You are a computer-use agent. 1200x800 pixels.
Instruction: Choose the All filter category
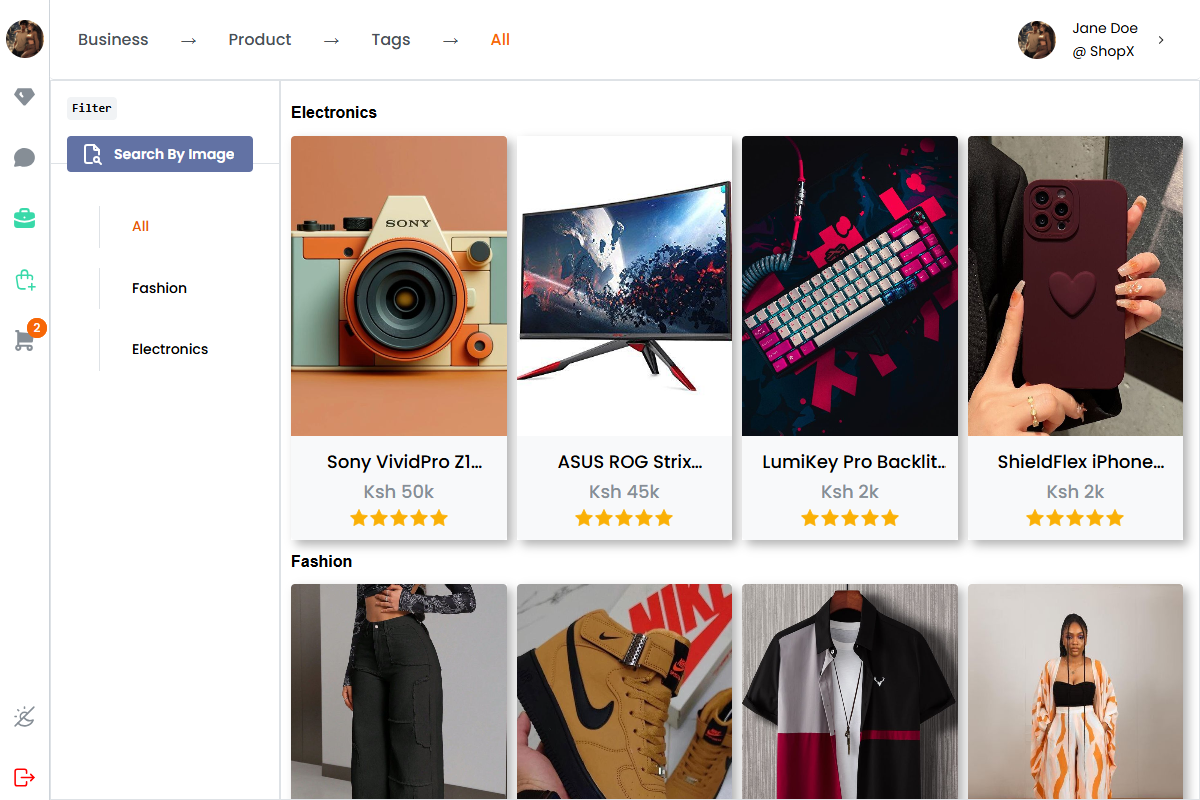pos(140,226)
